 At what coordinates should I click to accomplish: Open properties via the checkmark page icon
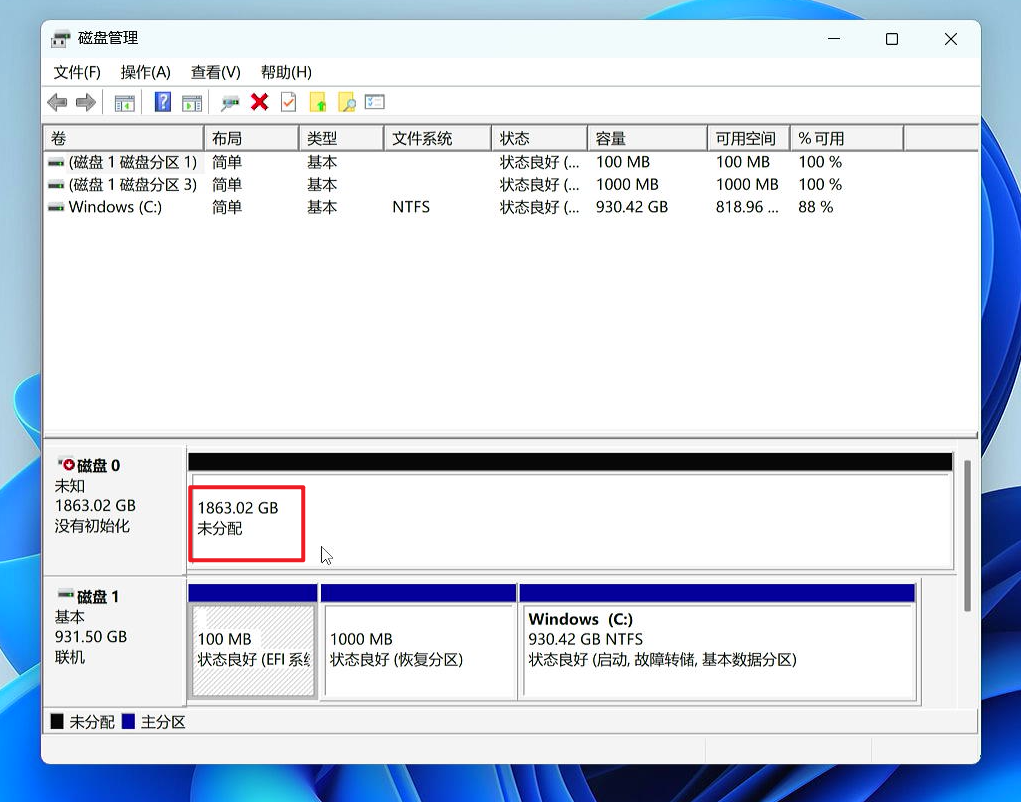click(288, 102)
